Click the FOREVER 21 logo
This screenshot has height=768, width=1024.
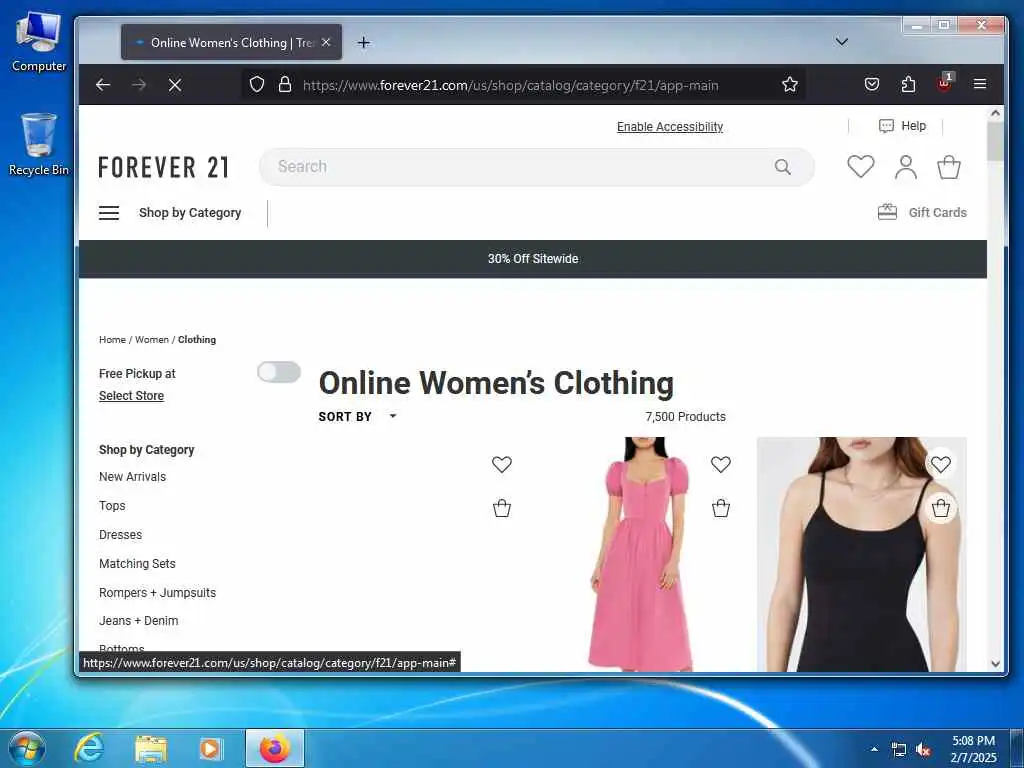163,167
